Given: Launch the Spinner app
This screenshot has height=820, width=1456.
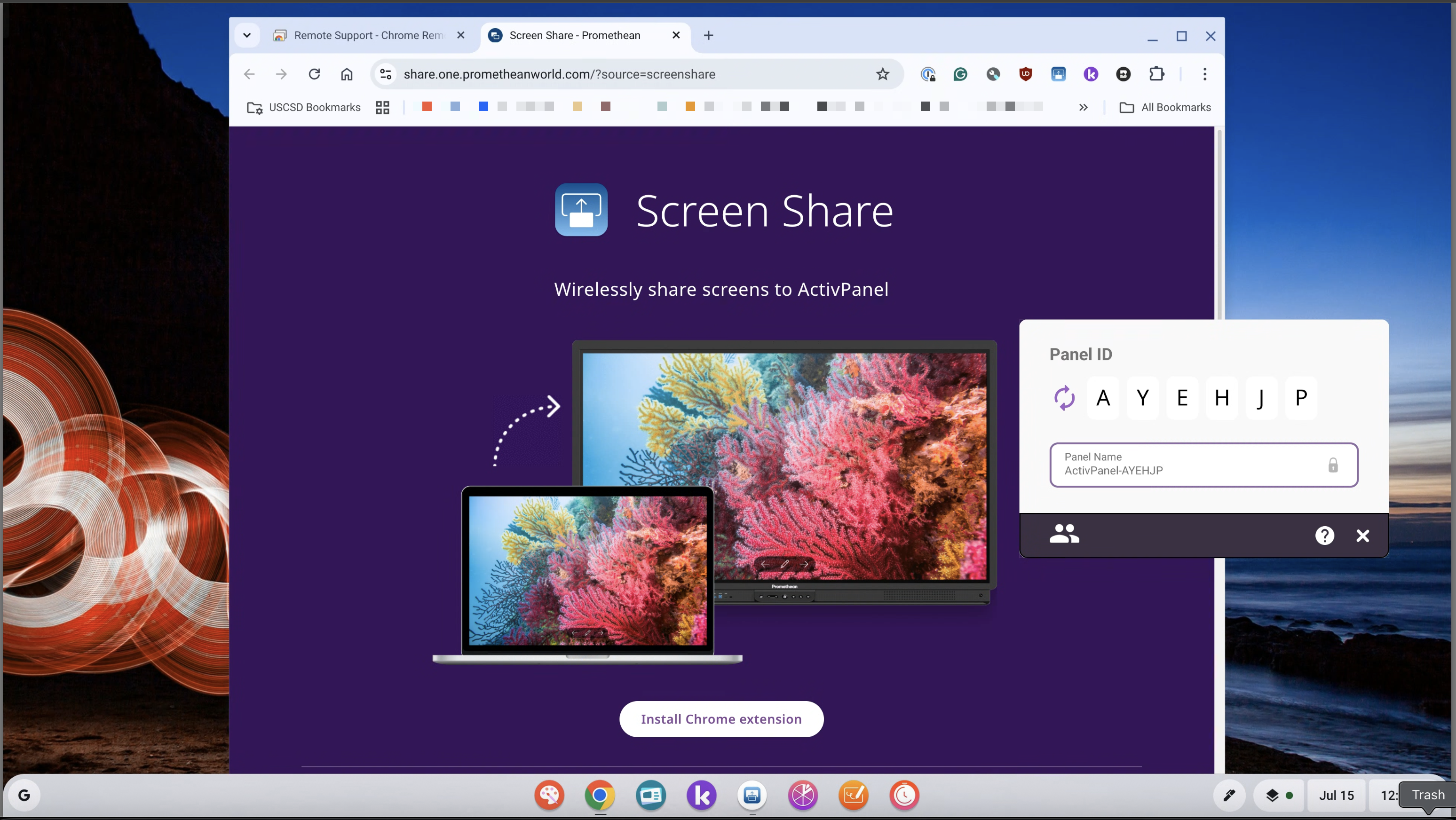Looking at the screenshot, I should pos(803,795).
